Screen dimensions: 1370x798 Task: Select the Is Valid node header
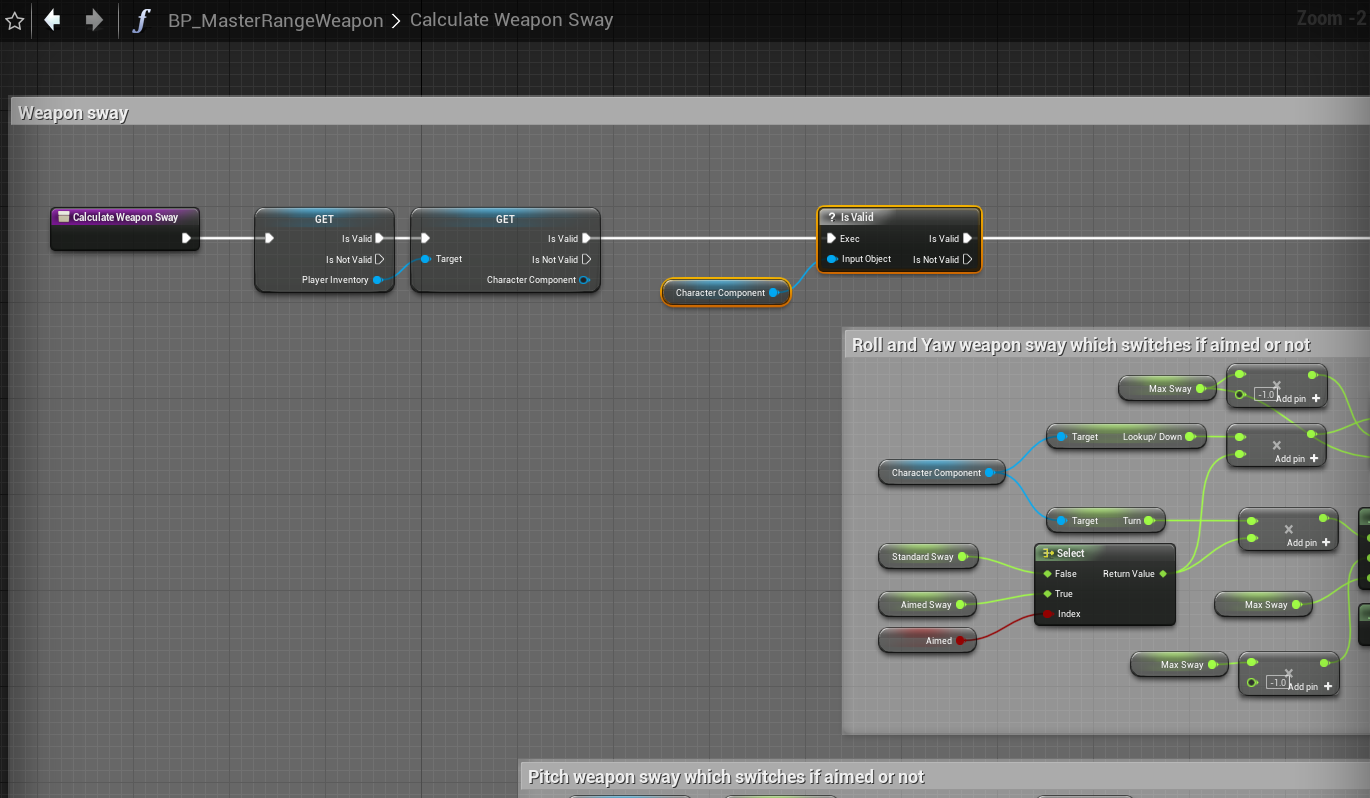point(899,217)
